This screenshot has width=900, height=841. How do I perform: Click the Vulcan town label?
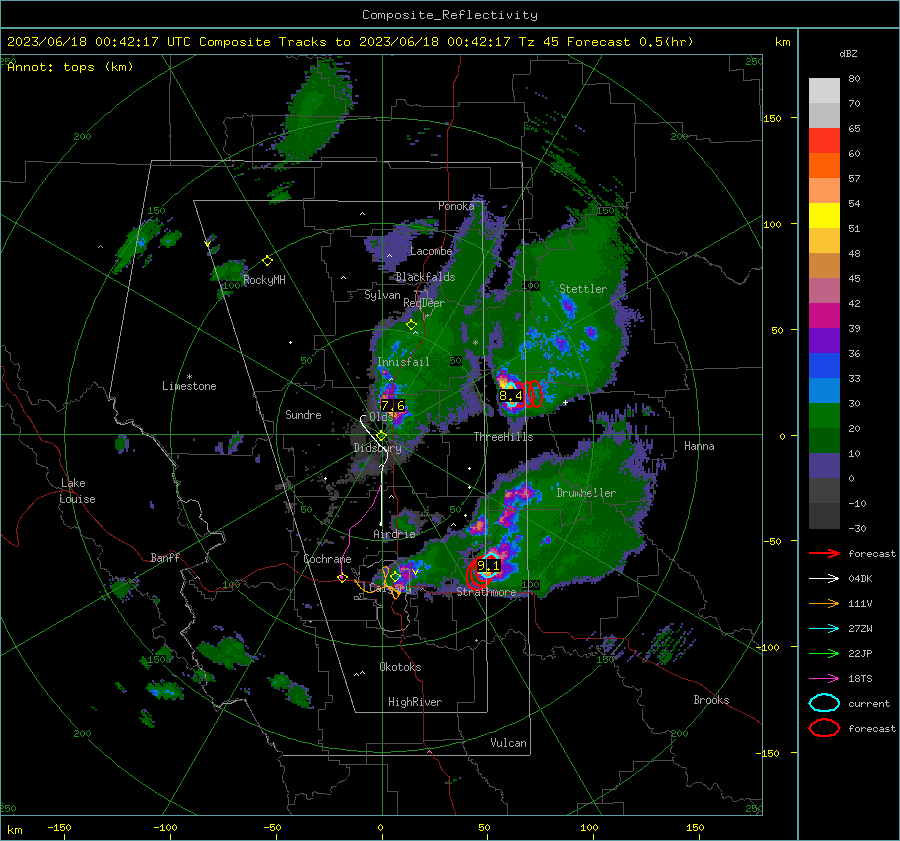click(x=508, y=743)
